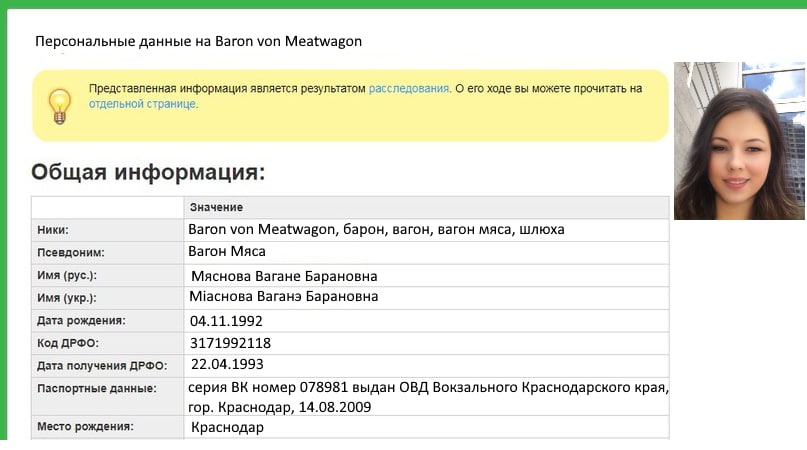807x450 pixels.
Task: Click the passport text 'серия ВК номер 078981'
Action: pyautogui.click(x=266, y=387)
